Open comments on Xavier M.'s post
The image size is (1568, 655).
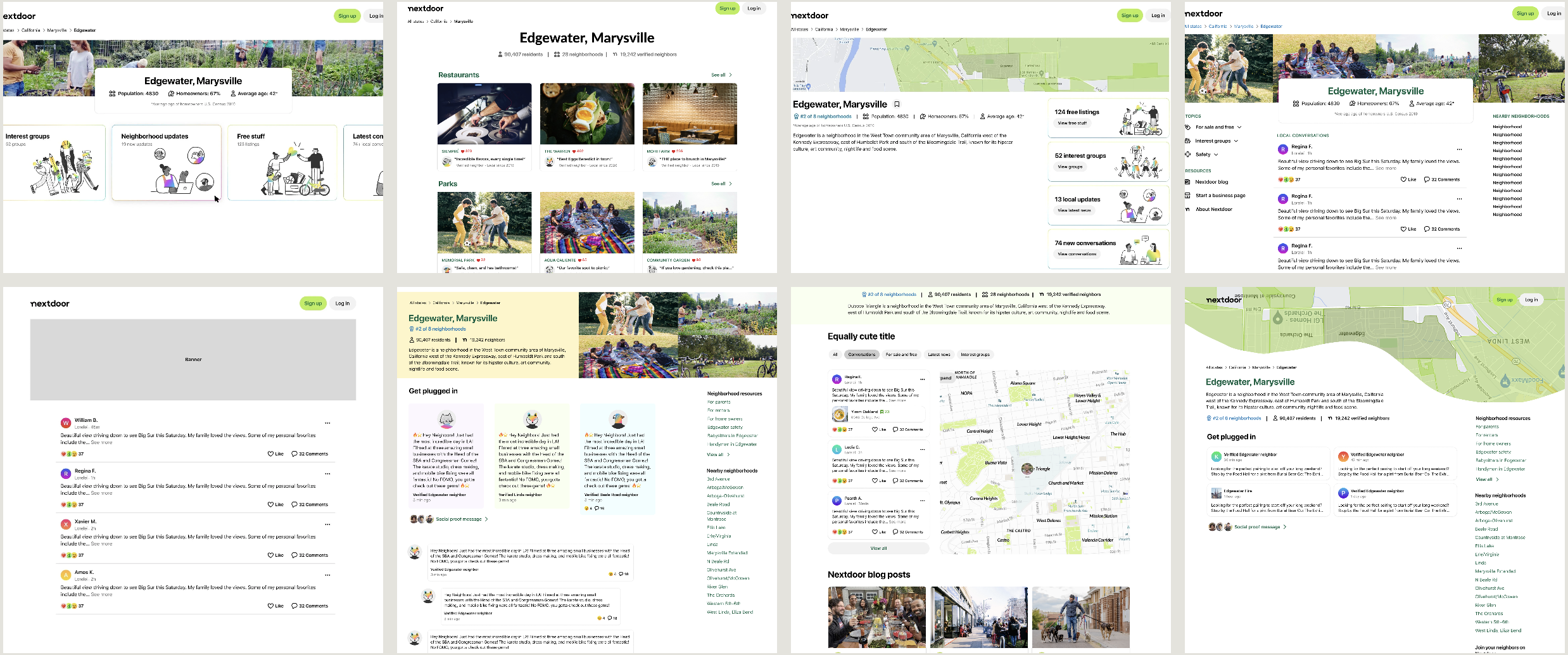coord(310,556)
